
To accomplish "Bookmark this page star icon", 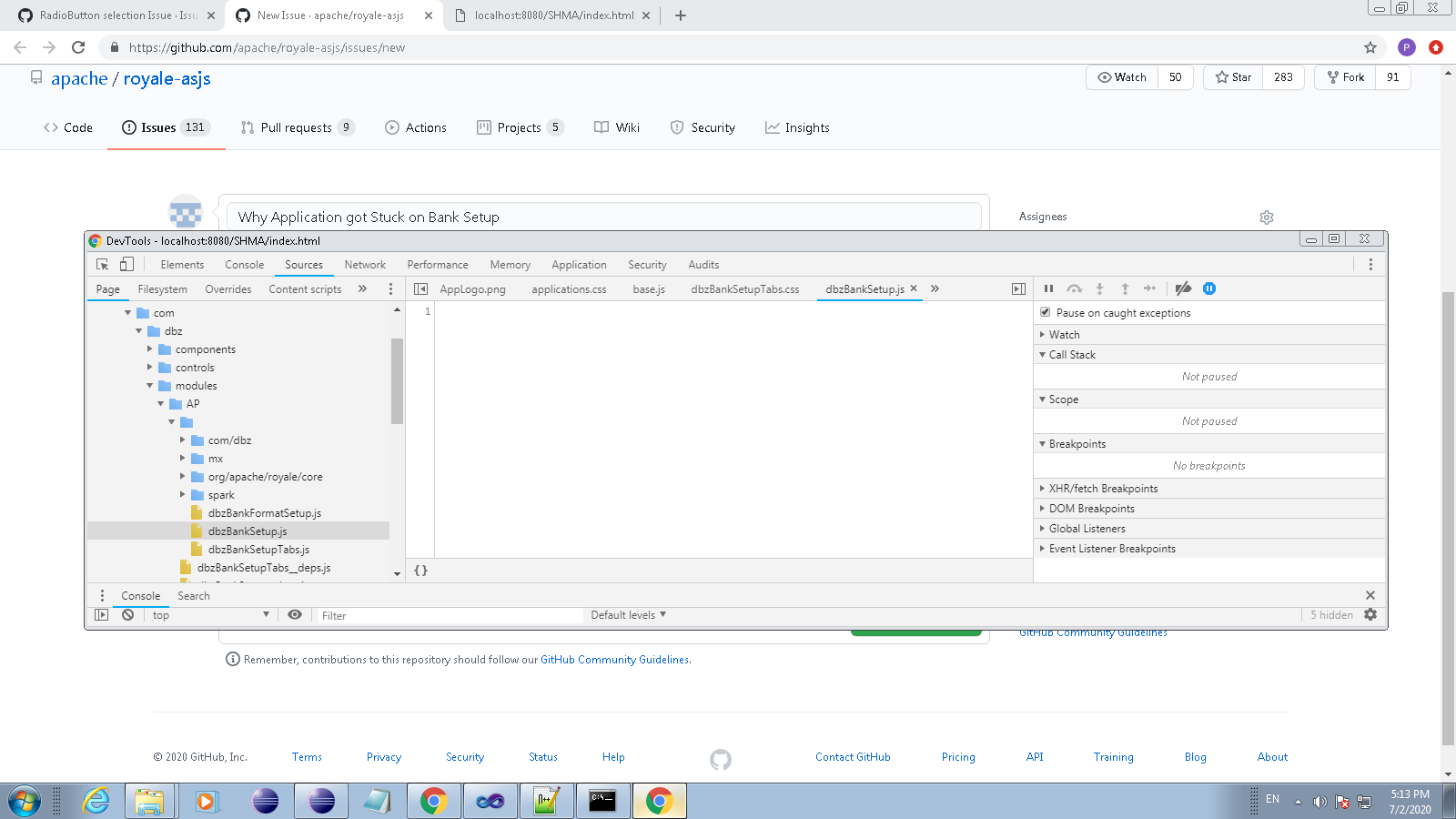I will pyautogui.click(x=1370, y=47).
